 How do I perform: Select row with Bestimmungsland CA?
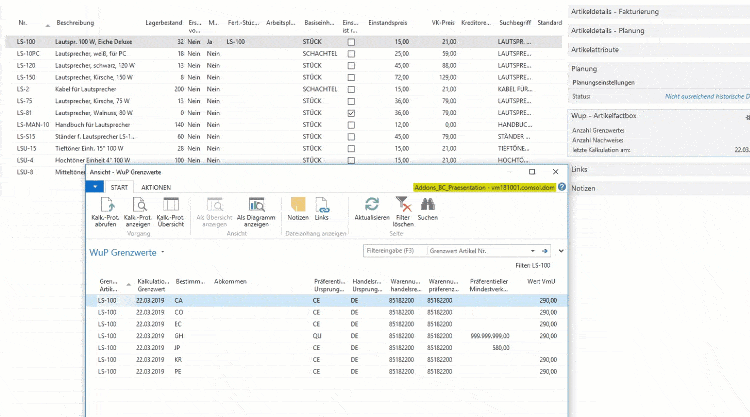pyautogui.click(x=327, y=301)
